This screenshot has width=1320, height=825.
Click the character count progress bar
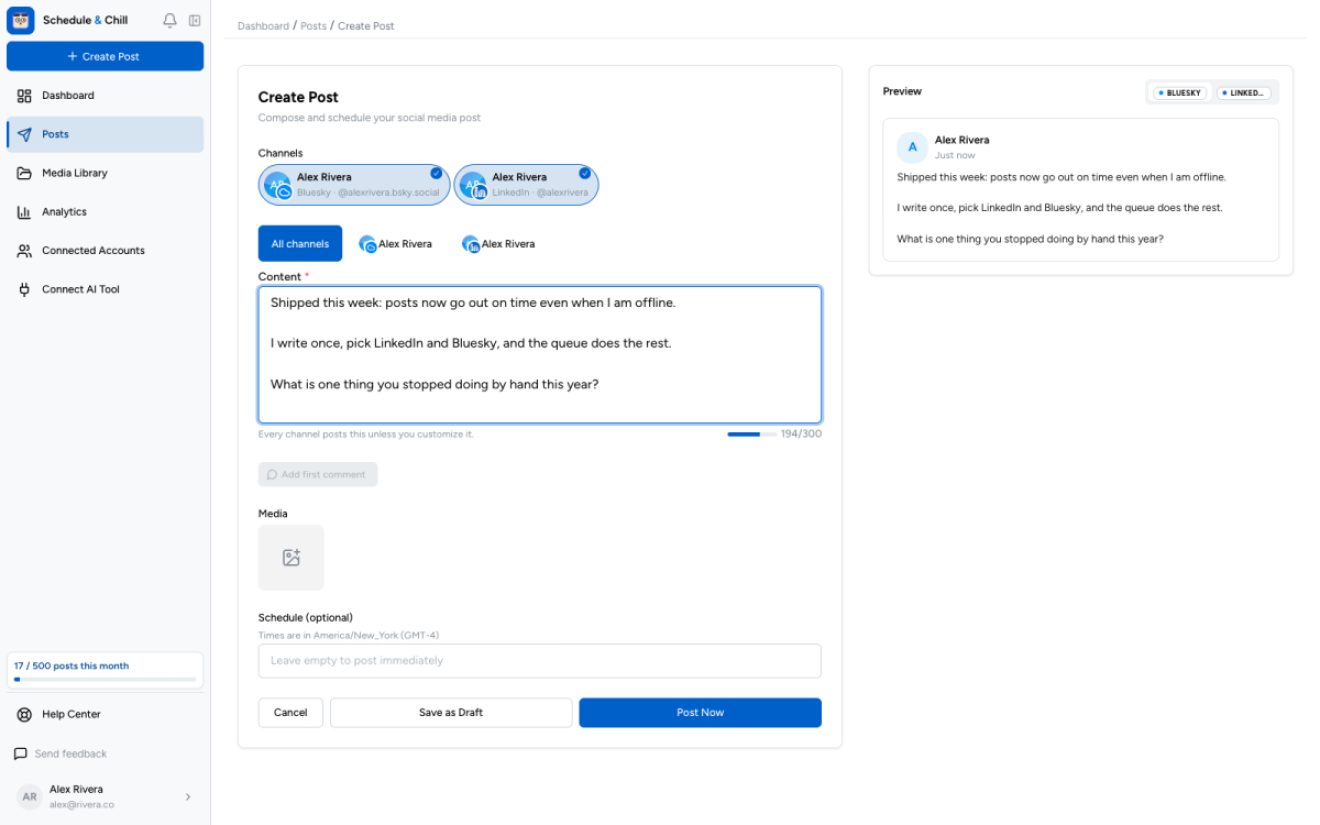coord(751,434)
